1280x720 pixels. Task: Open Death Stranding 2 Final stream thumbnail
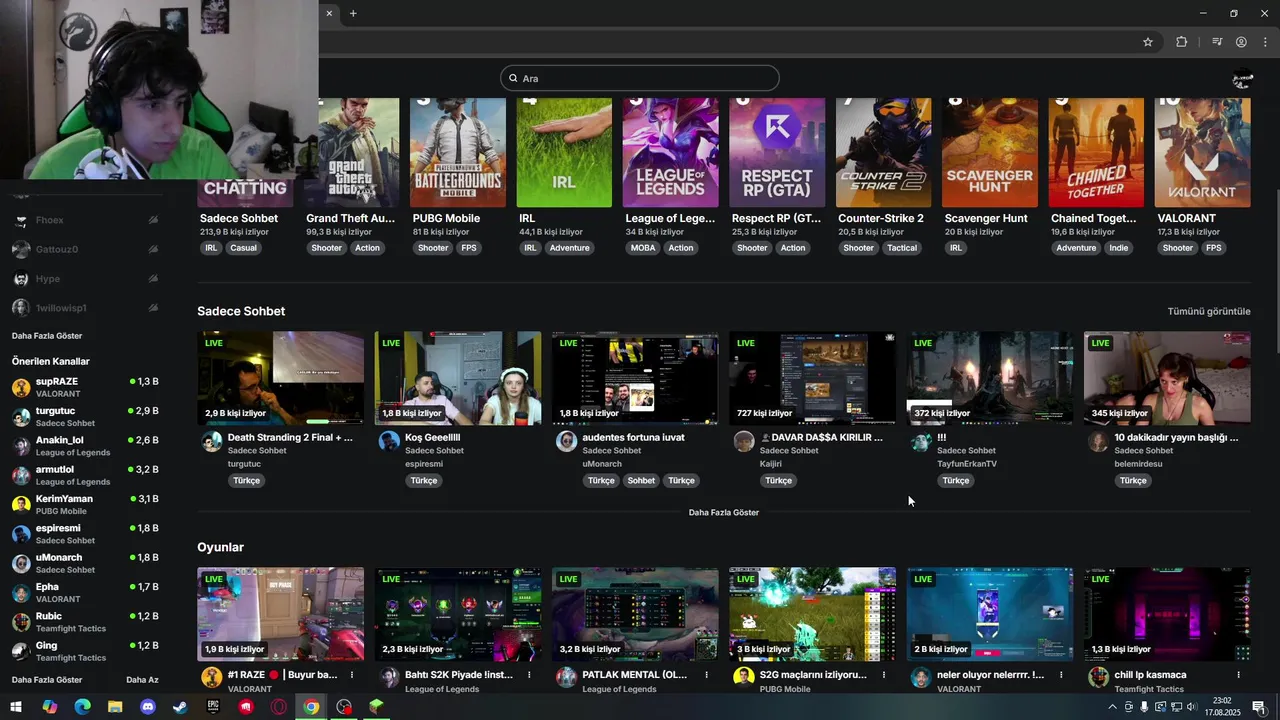pos(281,378)
